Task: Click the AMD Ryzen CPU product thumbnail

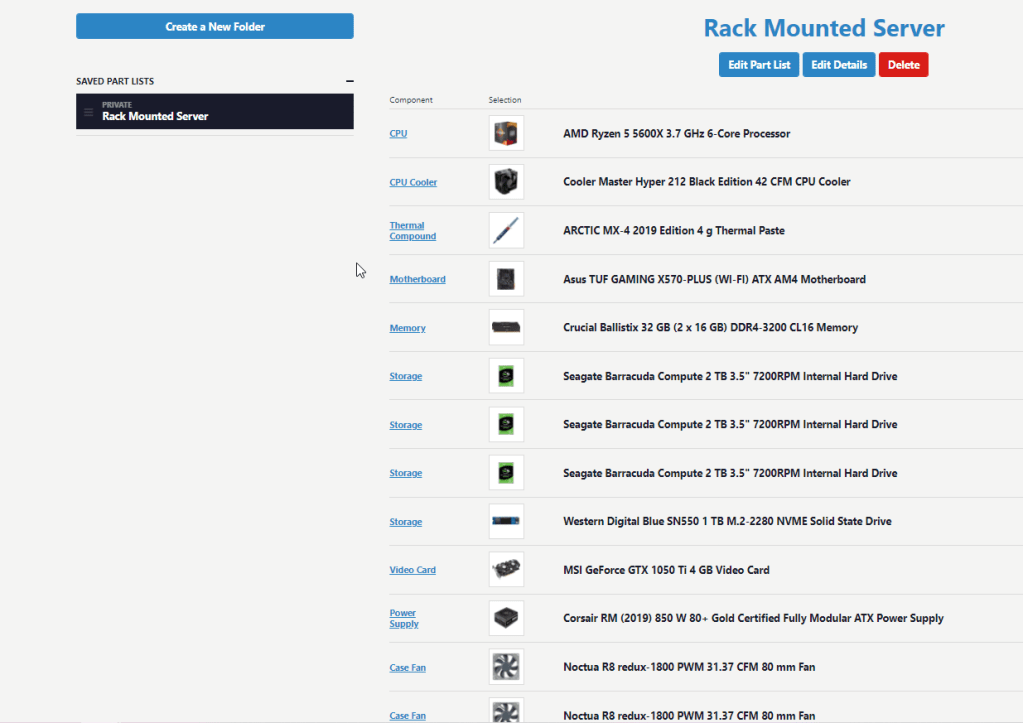Action: point(506,133)
